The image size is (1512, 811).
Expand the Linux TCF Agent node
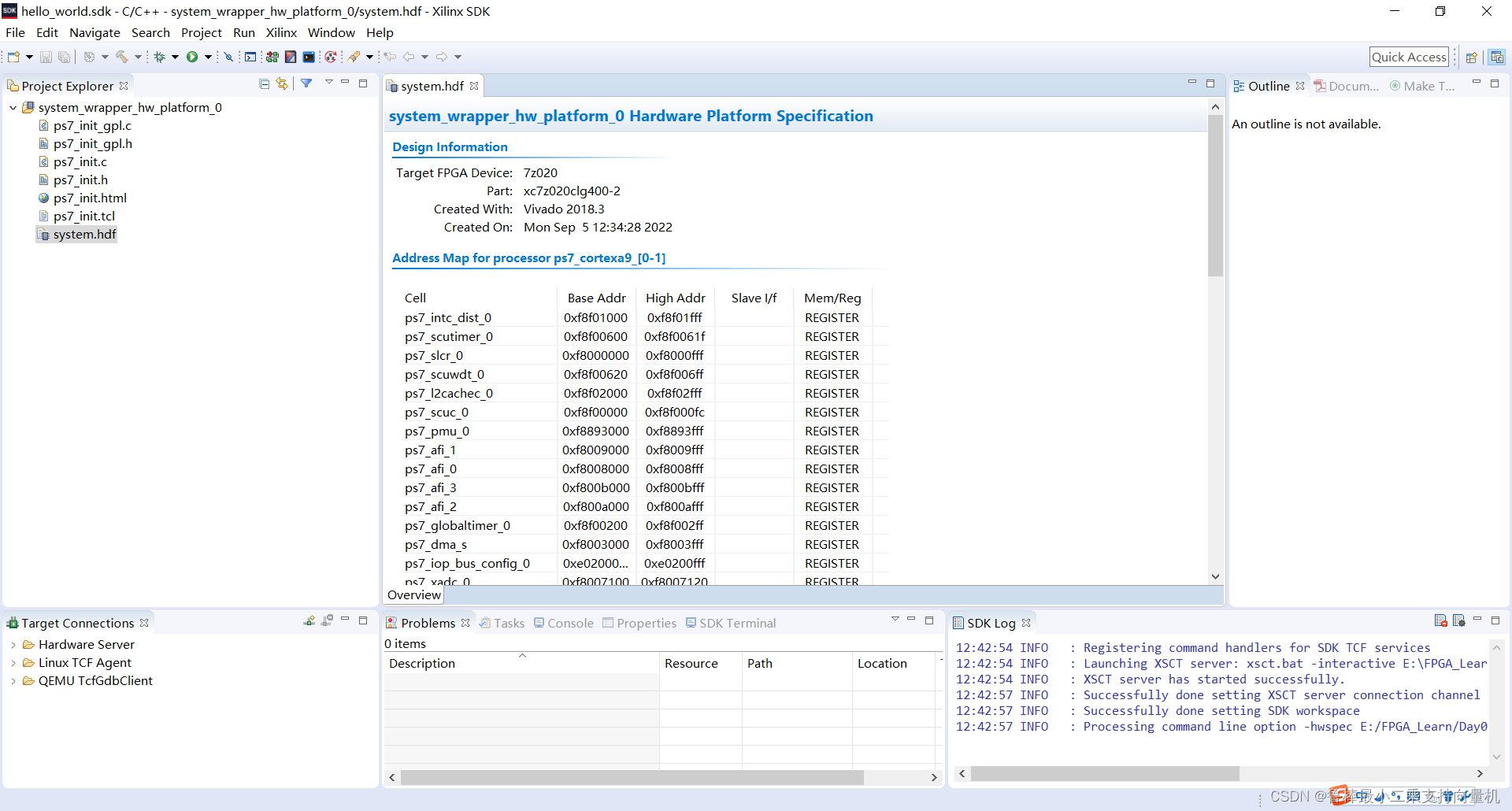click(13, 663)
